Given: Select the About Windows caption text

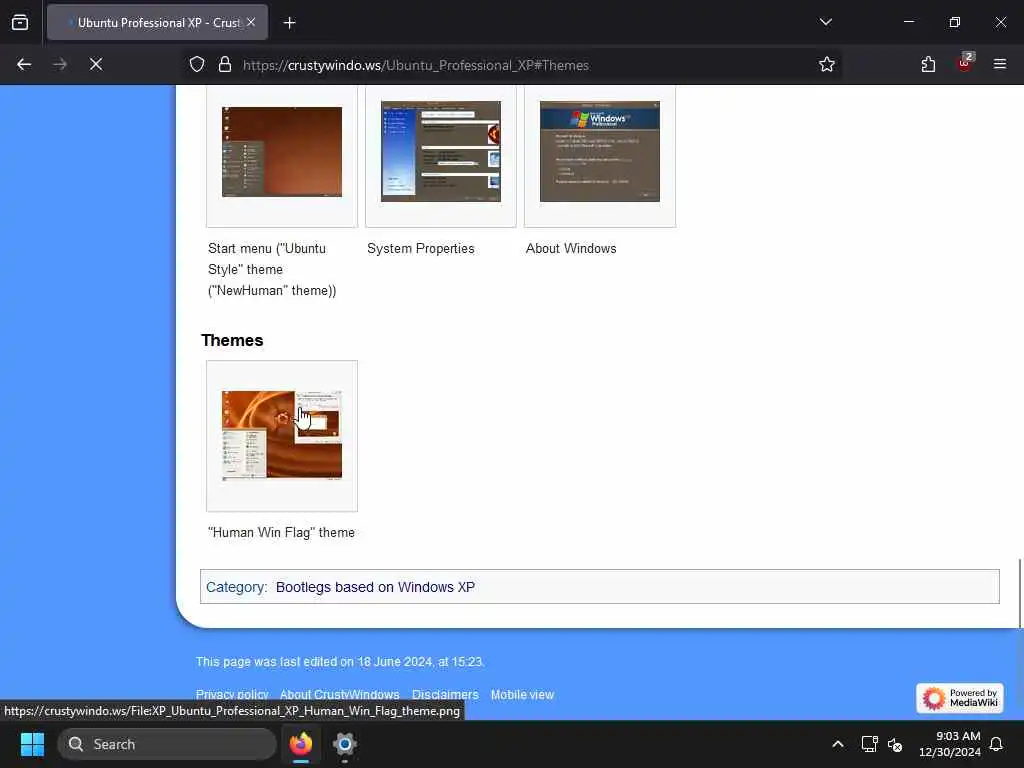Looking at the screenshot, I should pyautogui.click(x=571, y=249).
